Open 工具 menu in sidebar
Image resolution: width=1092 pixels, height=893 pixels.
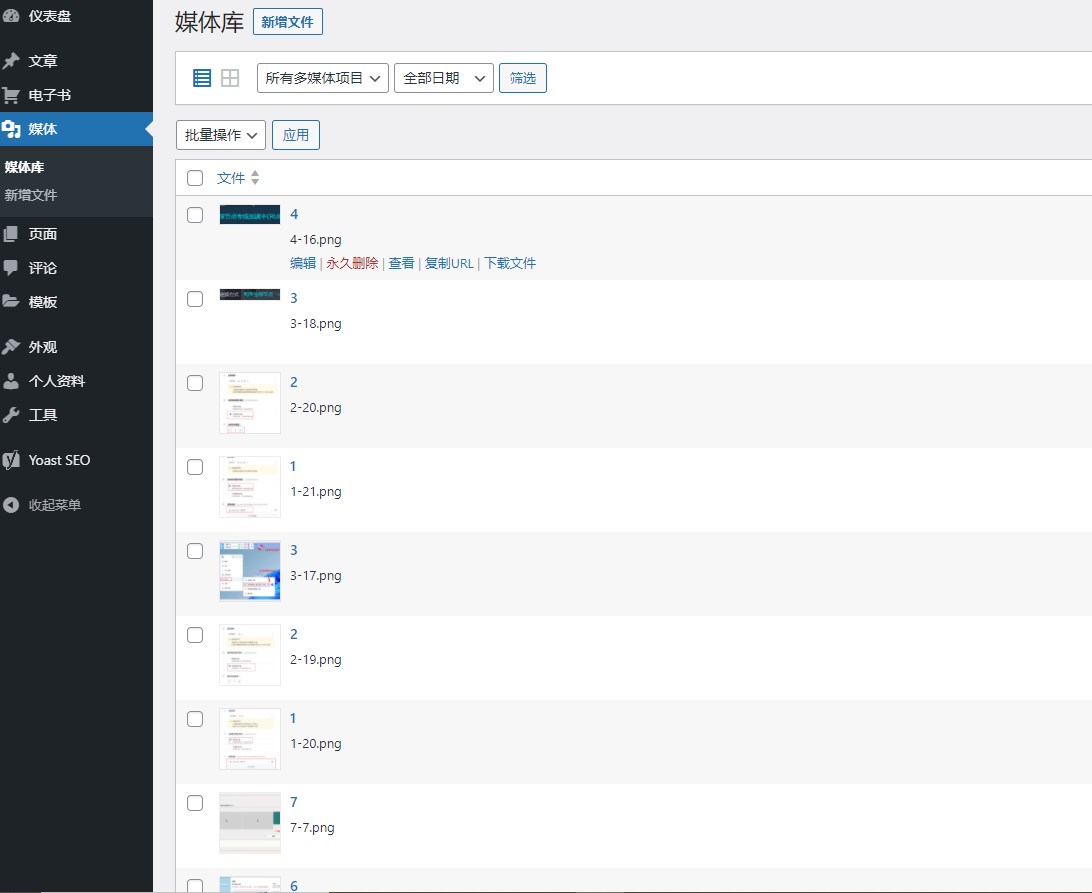(x=42, y=414)
